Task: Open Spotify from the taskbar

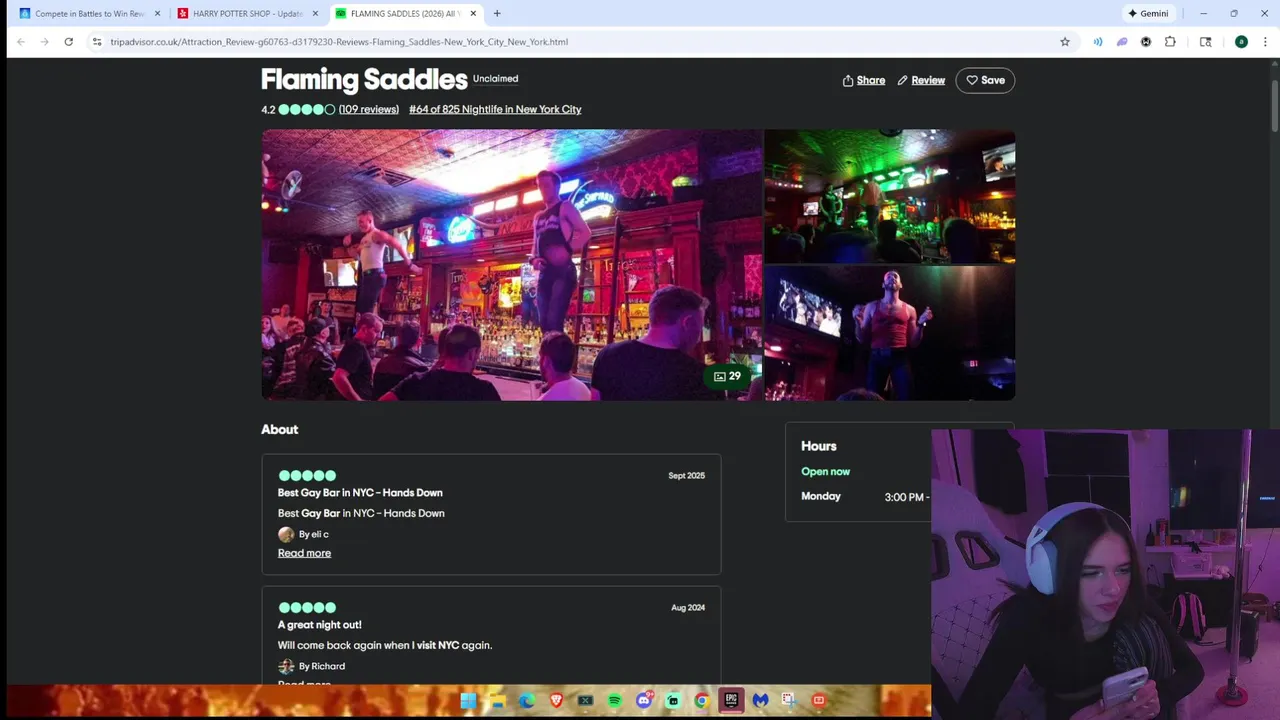Action: pos(614,701)
